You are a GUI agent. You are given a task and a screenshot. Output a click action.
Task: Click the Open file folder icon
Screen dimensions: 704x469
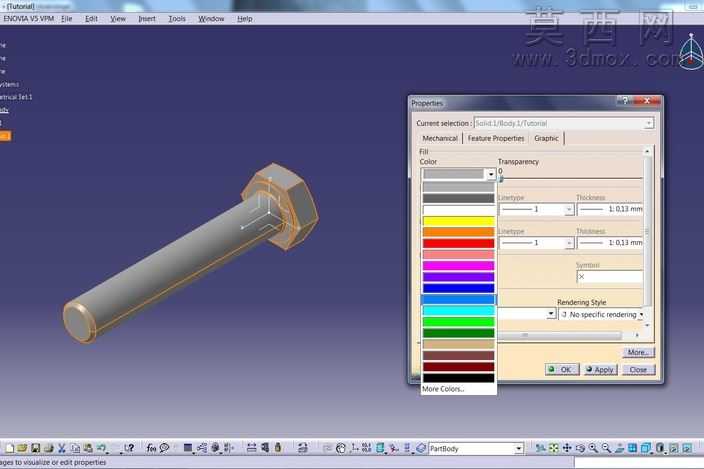pyautogui.click(x=22, y=448)
